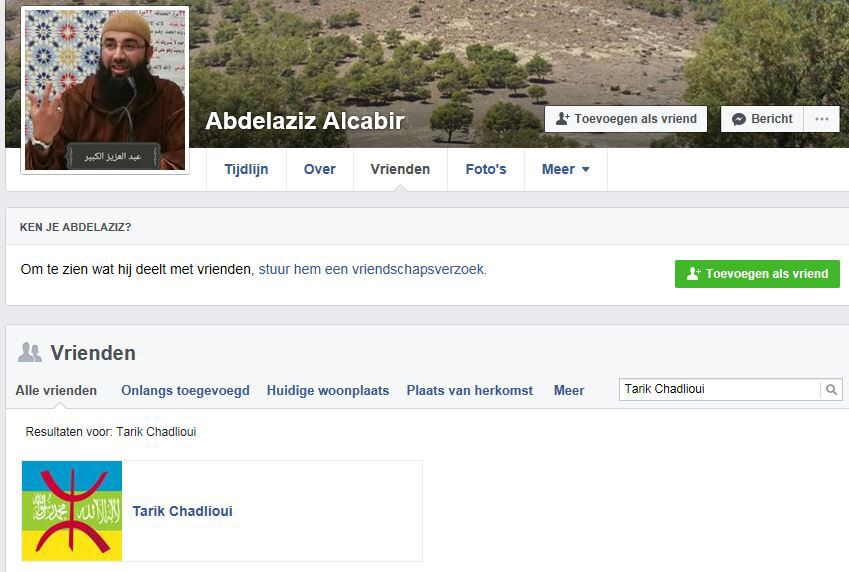Select the Foto's tab

[486, 170]
